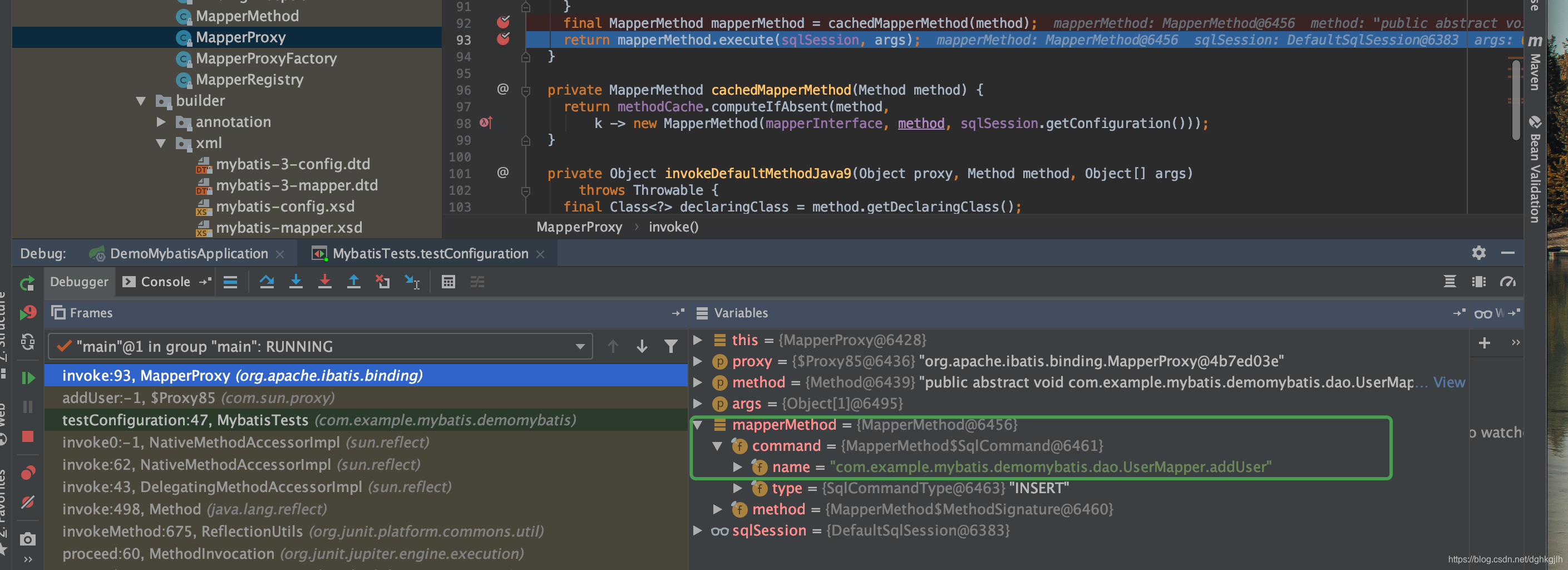Screen dimensions: 1568x570
Task: Click the green Rerun debug icon
Action: point(27,284)
